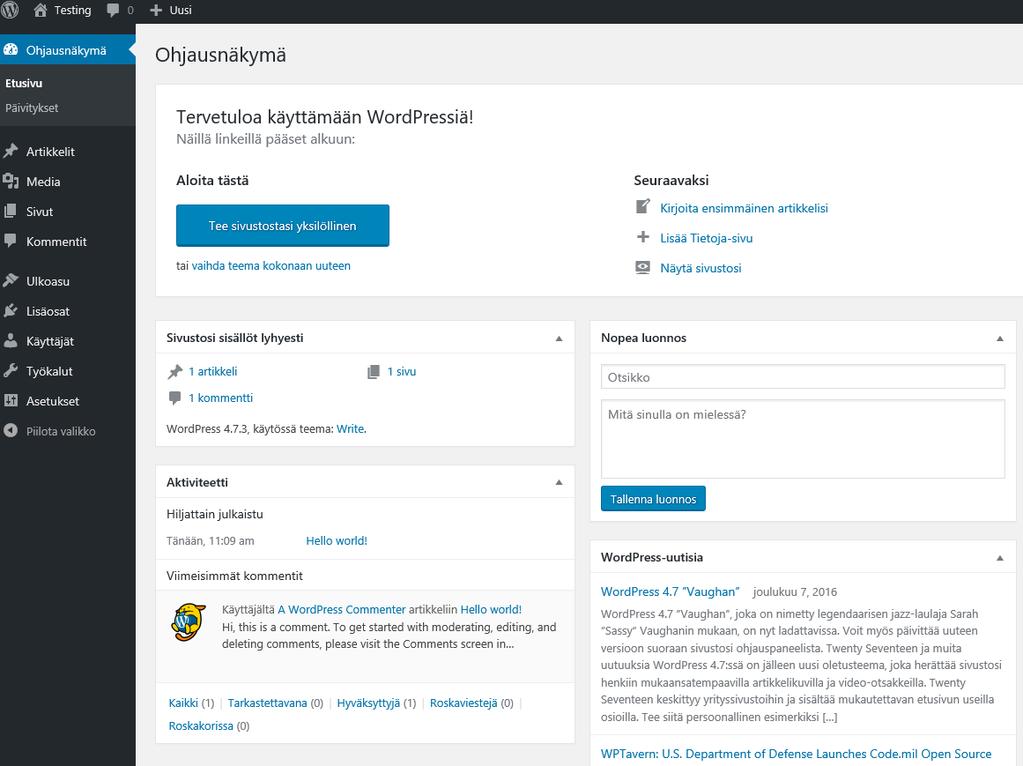The height and width of the screenshot is (766, 1023).
Task: Select the Päivitykset submenu item
Action: click(31, 108)
